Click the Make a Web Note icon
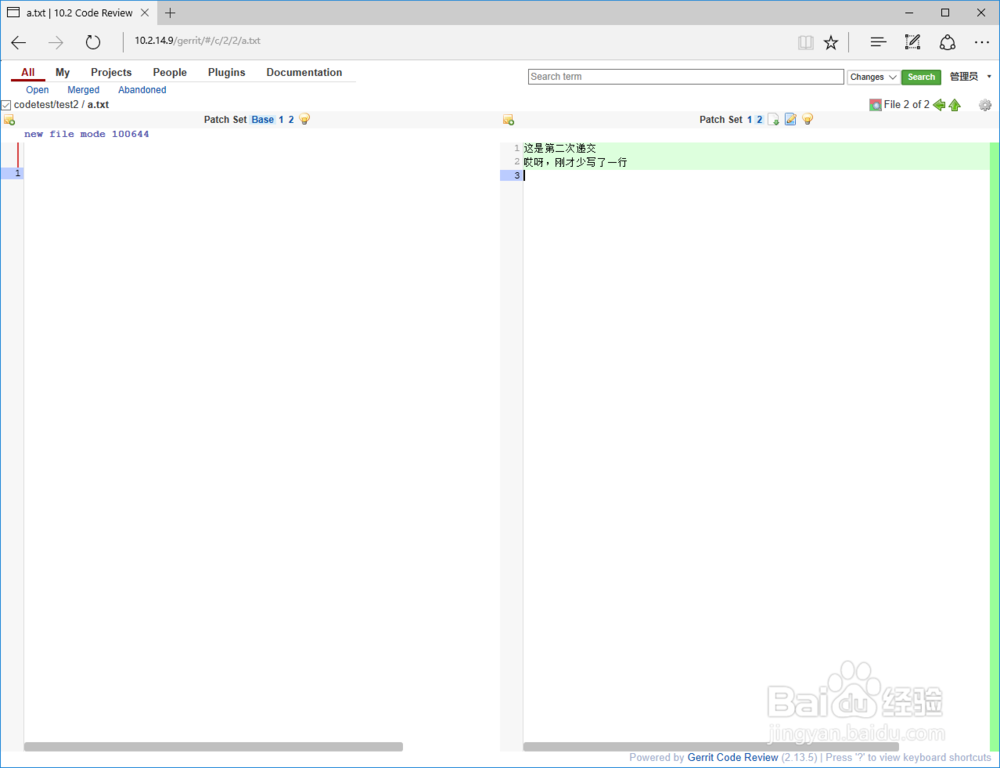This screenshot has height=768, width=1000. tap(913, 42)
